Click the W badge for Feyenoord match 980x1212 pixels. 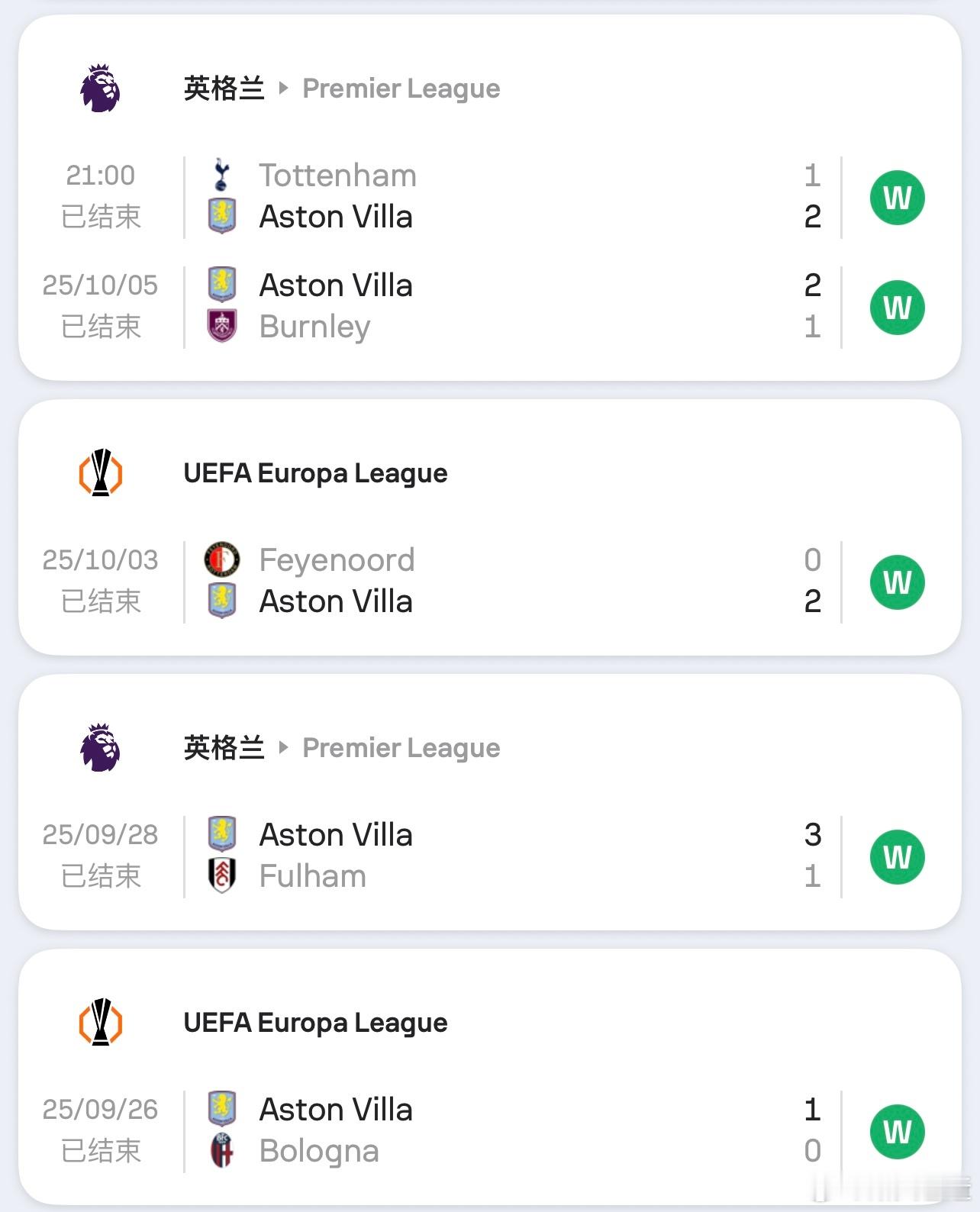[x=897, y=582]
